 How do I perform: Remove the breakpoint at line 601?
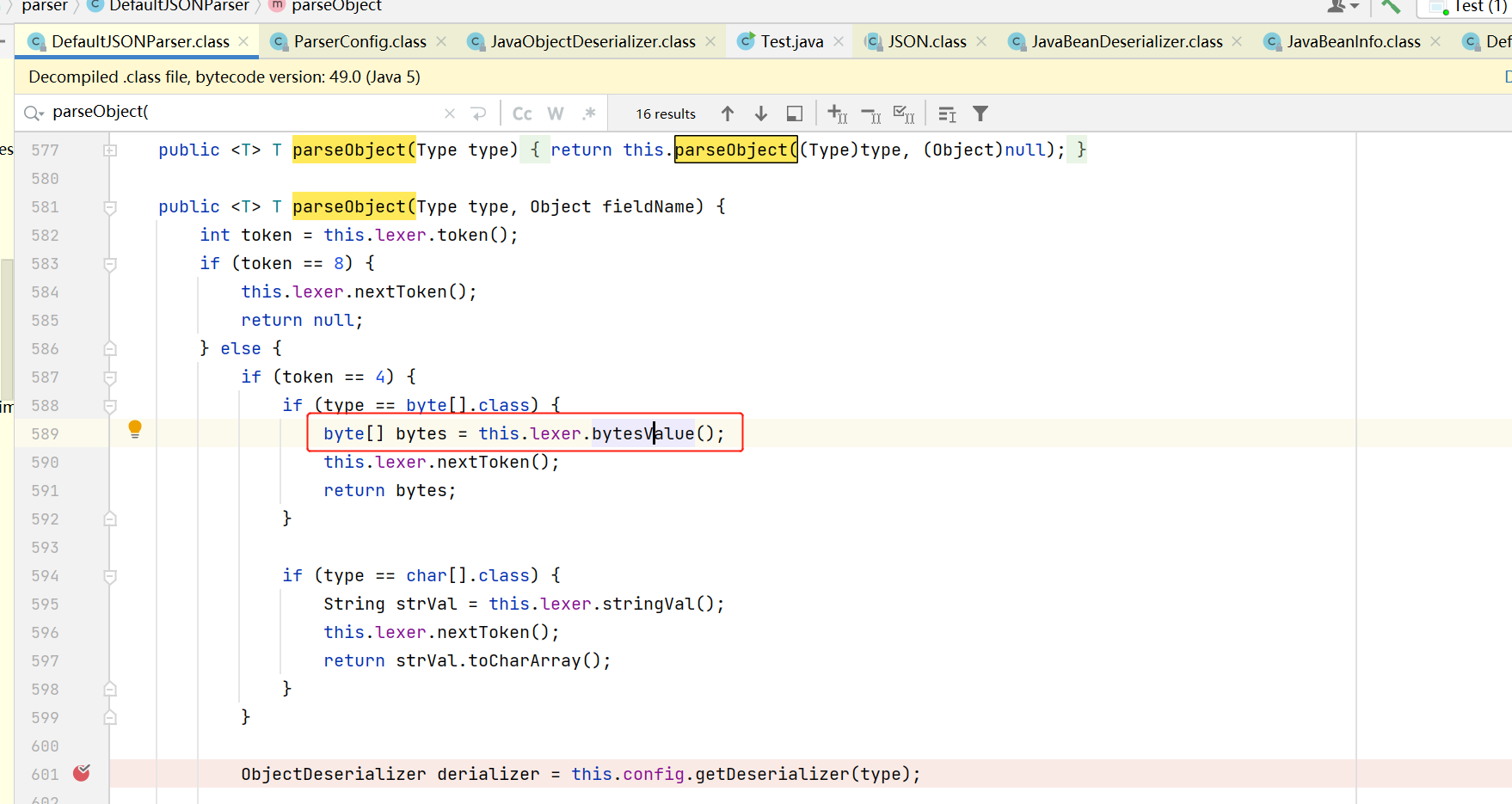(82, 773)
